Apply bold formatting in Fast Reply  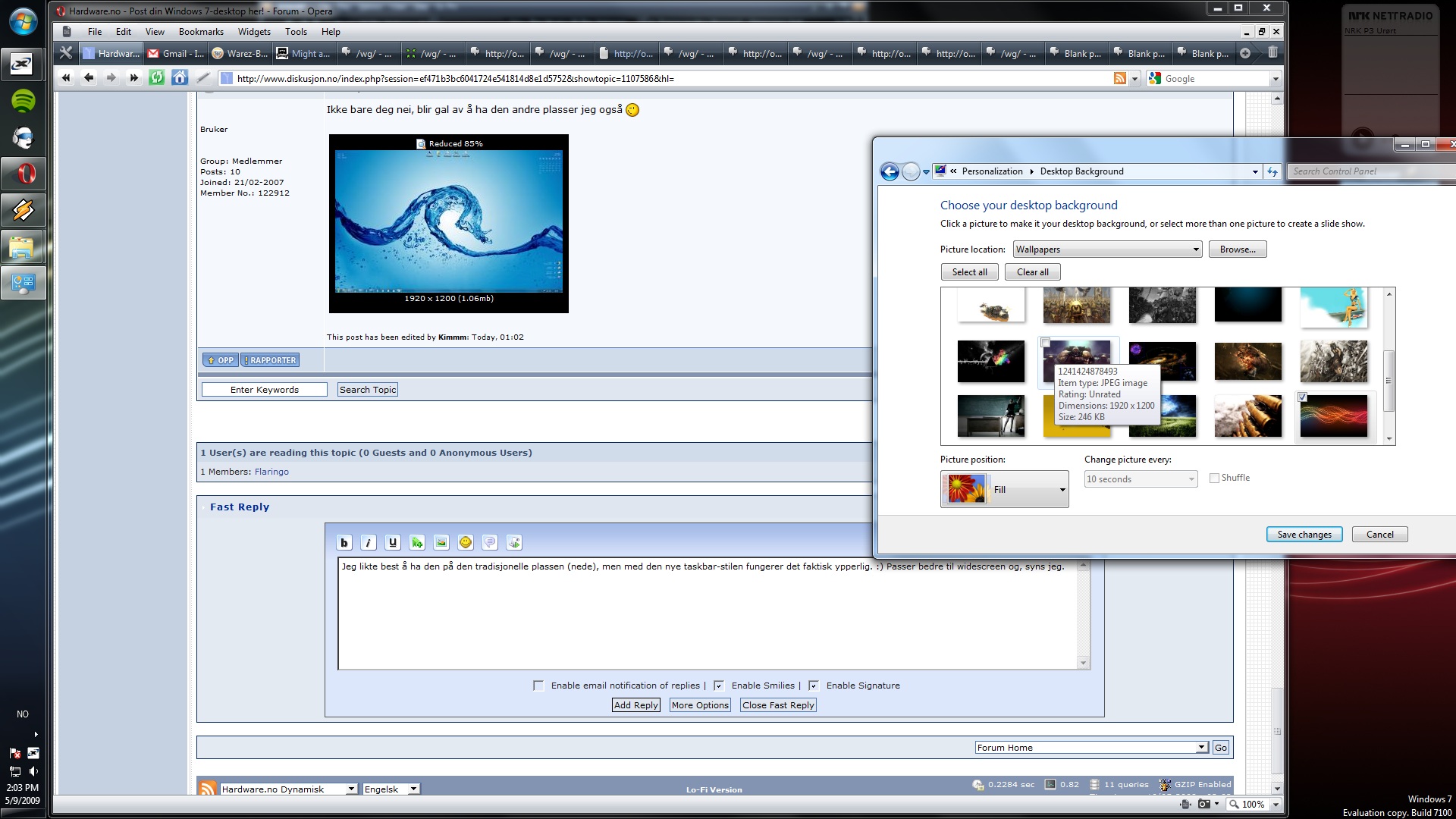344,542
